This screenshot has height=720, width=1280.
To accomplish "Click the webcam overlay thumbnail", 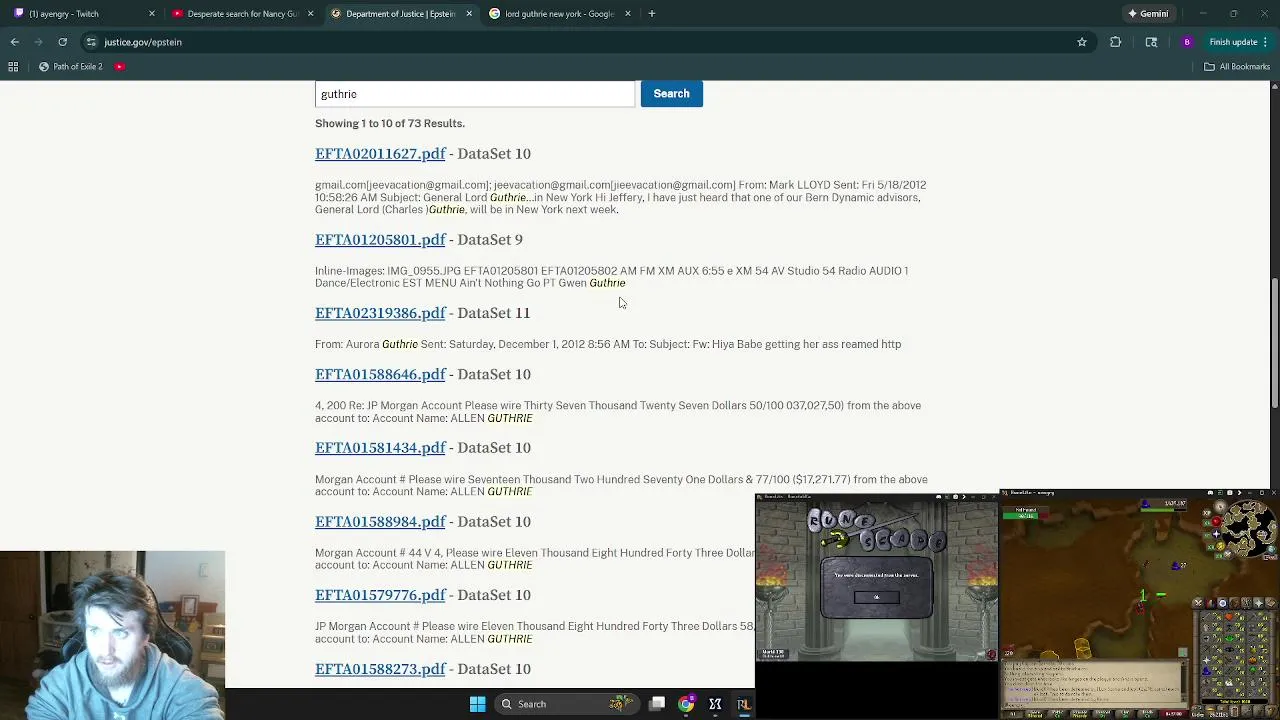I will pos(112,635).
